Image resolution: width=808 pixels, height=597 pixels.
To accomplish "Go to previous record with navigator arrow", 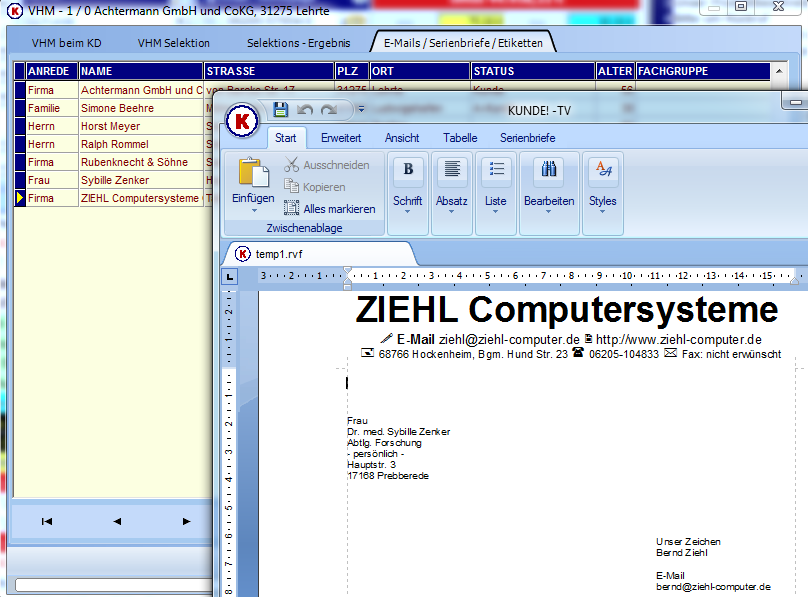I will (x=117, y=521).
